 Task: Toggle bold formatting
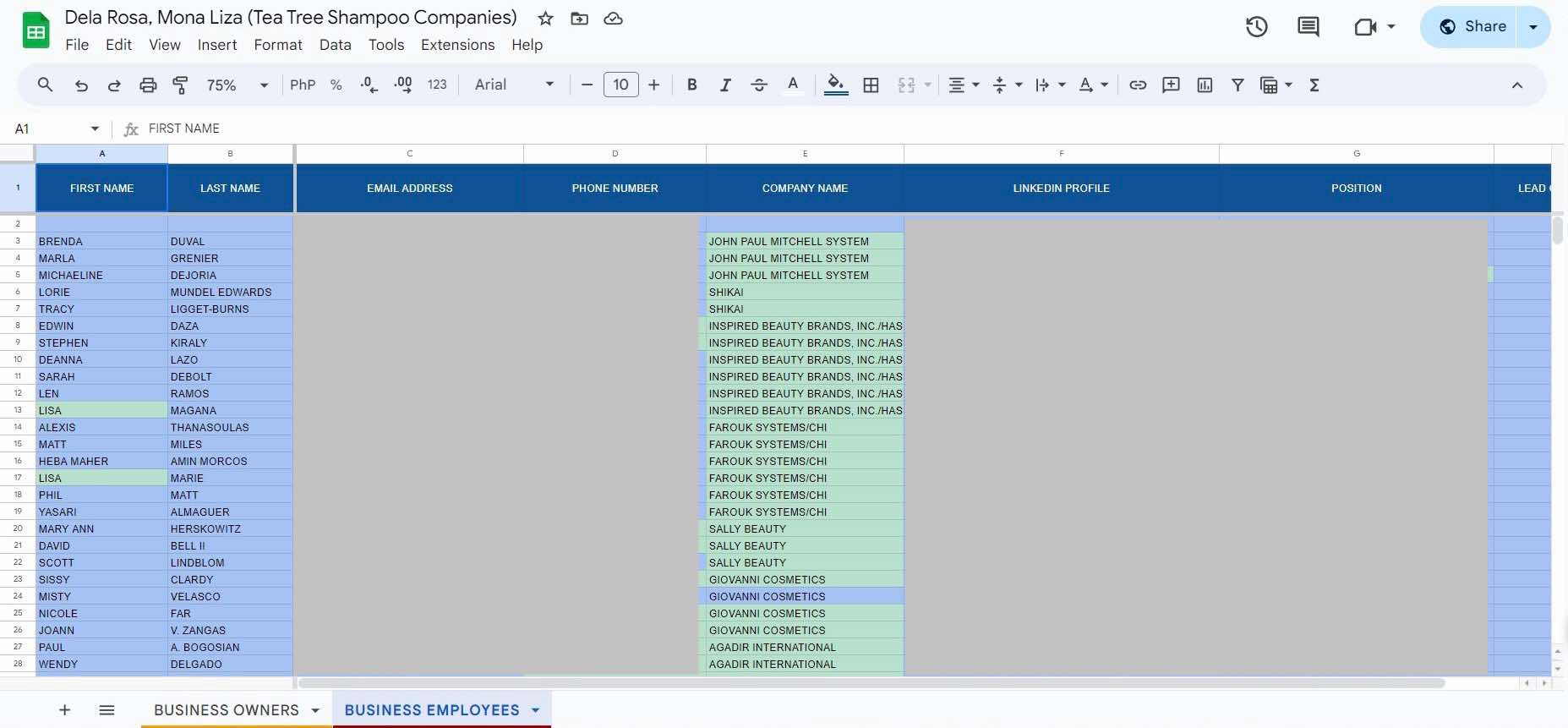tap(692, 85)
